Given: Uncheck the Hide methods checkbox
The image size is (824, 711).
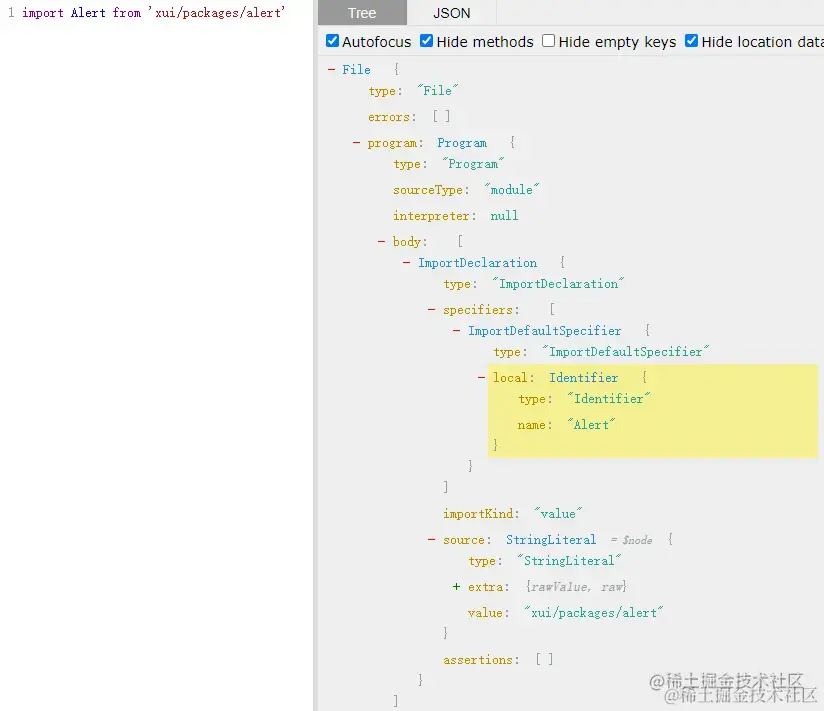Looking at the screenshot, I should (426, 41).
